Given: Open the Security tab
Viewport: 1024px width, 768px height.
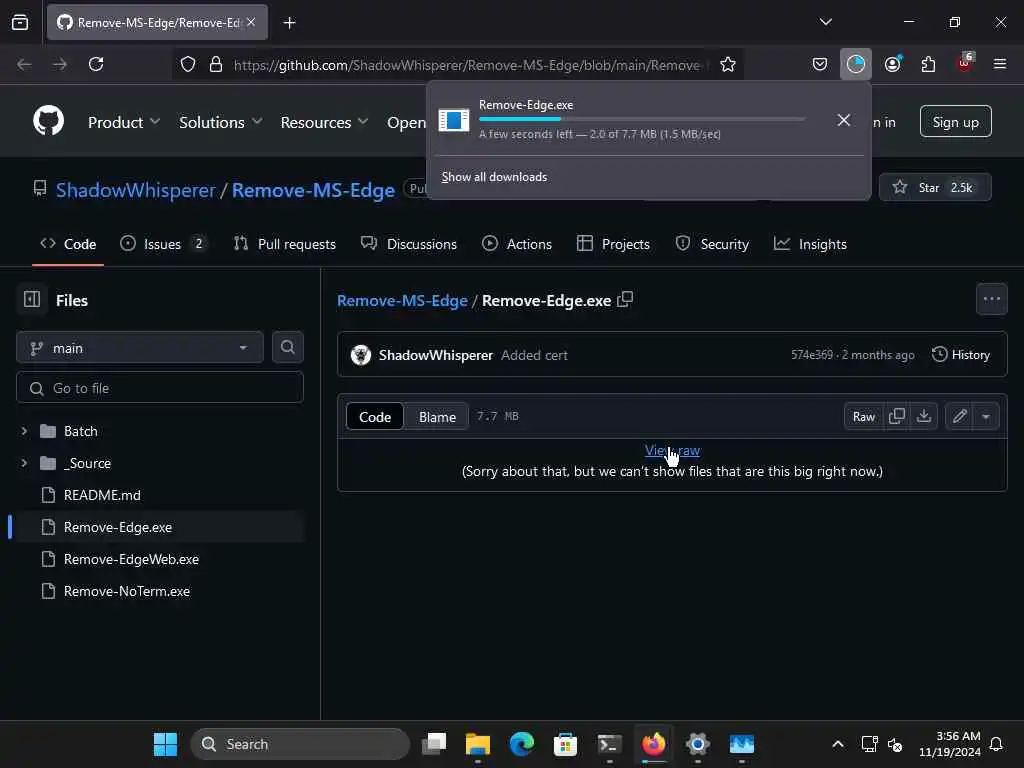Looking at the screenshot, I should [712, 244].
